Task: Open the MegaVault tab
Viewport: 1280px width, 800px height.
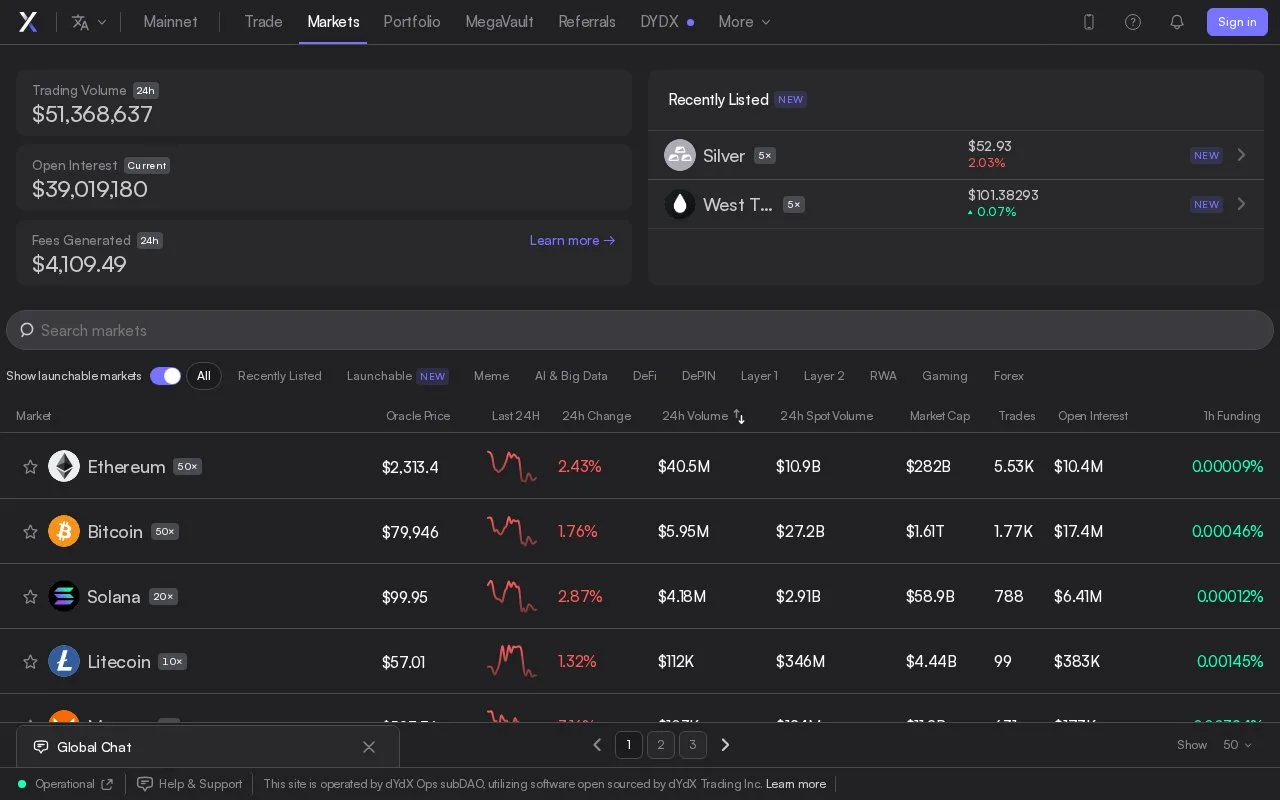Action: (500, 22)
